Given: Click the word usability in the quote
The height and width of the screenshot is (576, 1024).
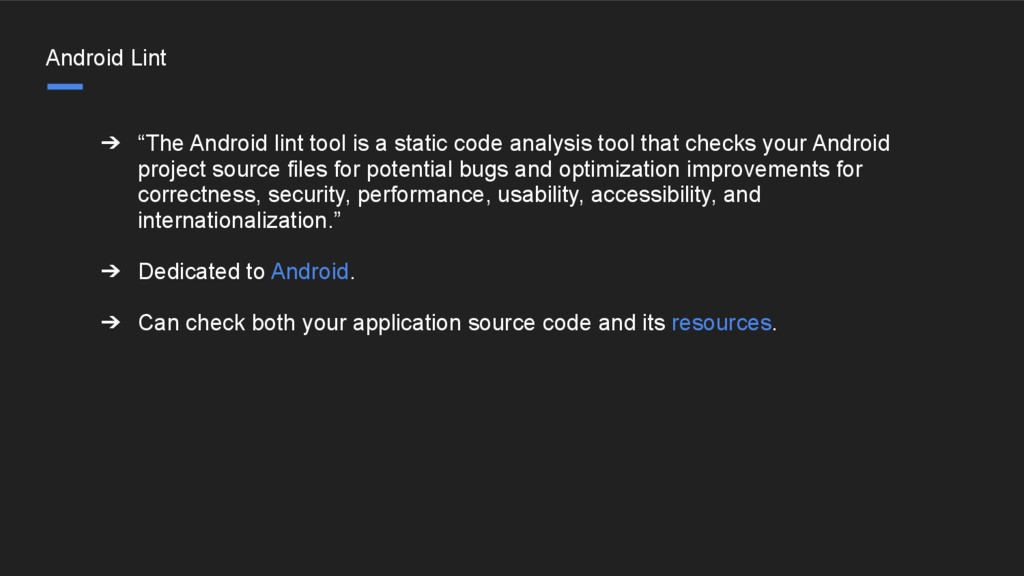Looking at the screenshot, I should click(x=537, y=195).
